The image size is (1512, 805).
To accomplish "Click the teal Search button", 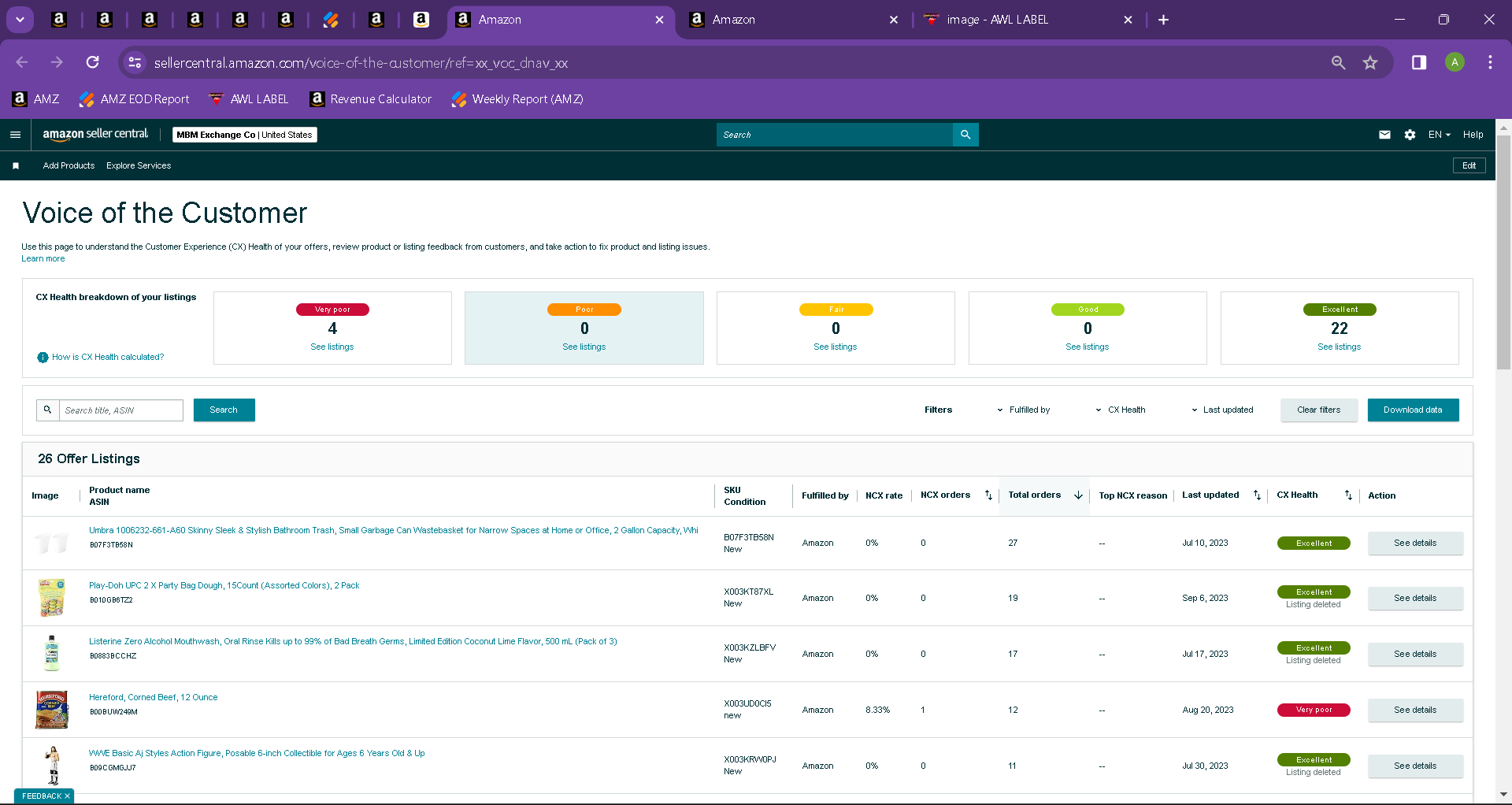I will tap(224, 410).
